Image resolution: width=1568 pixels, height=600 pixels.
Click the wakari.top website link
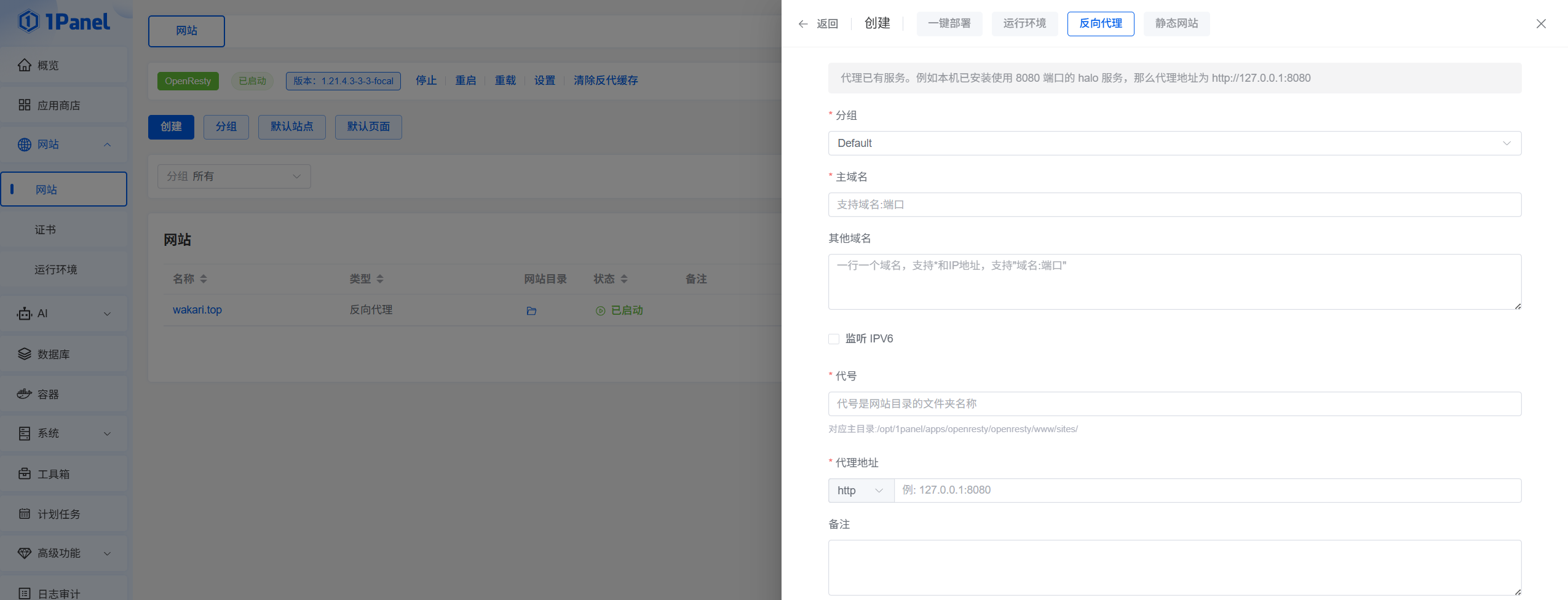point(197,310)
